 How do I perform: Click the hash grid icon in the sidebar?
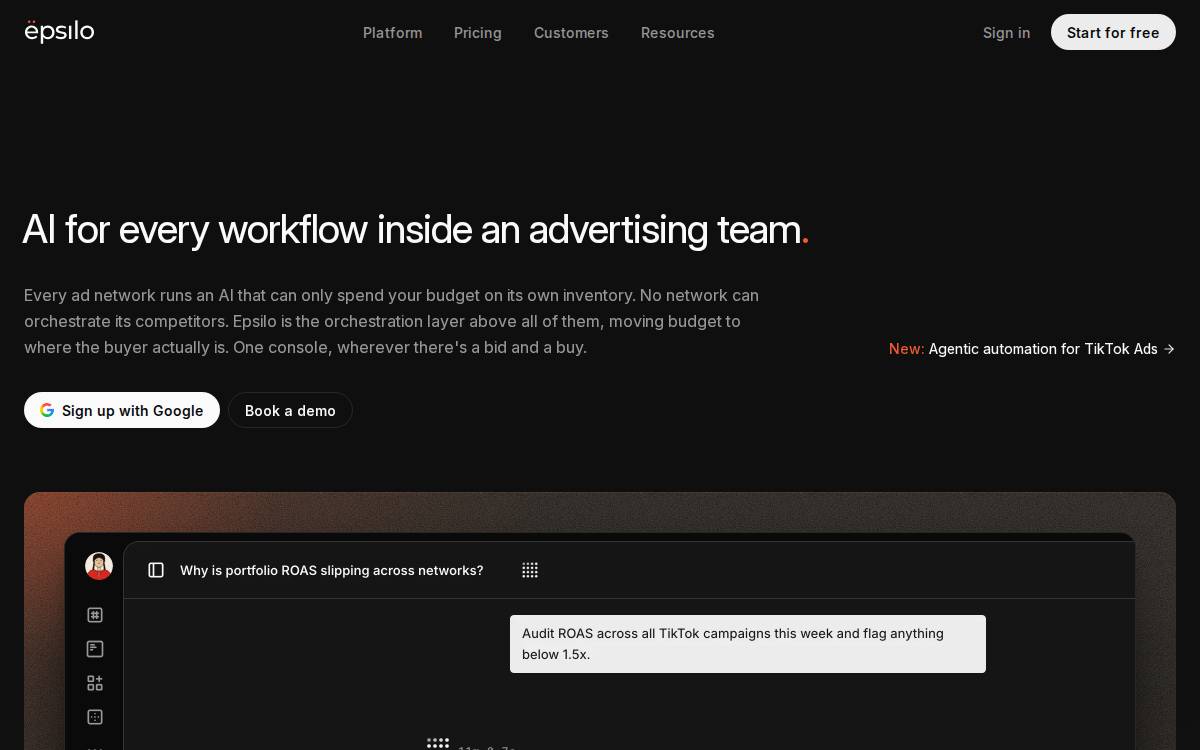[x=95, y=615]
